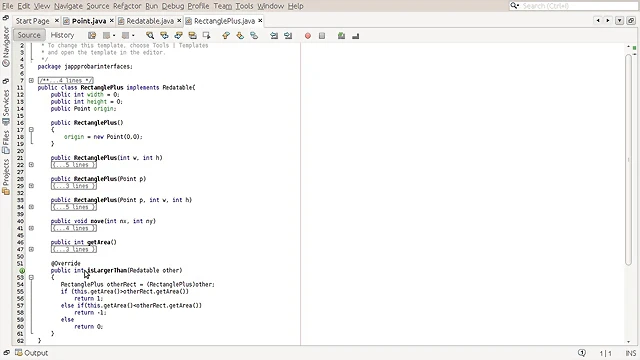Click Previous Bookmark icon
Viewport: 640px width, 360px height.
click(x=226, y=36)
